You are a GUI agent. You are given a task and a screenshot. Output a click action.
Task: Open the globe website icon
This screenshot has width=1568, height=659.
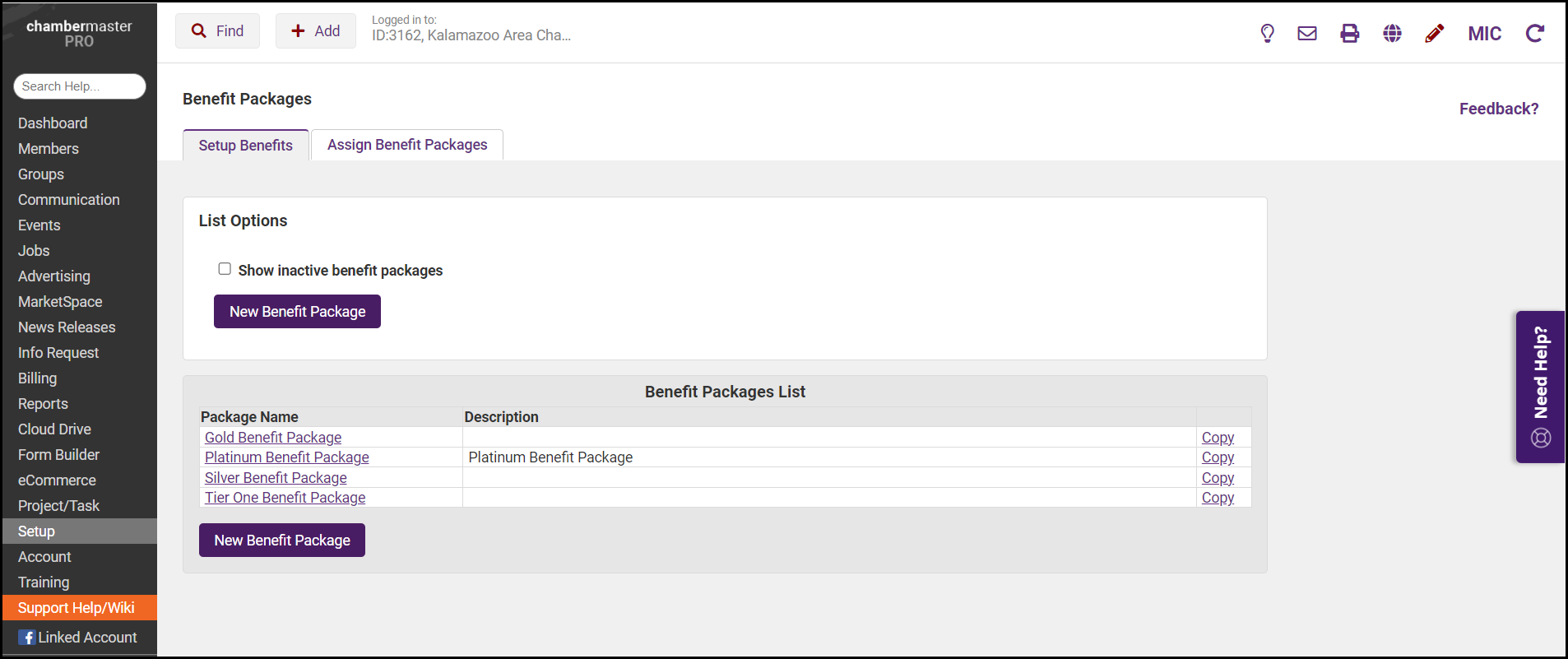(x=1392, y=33)
